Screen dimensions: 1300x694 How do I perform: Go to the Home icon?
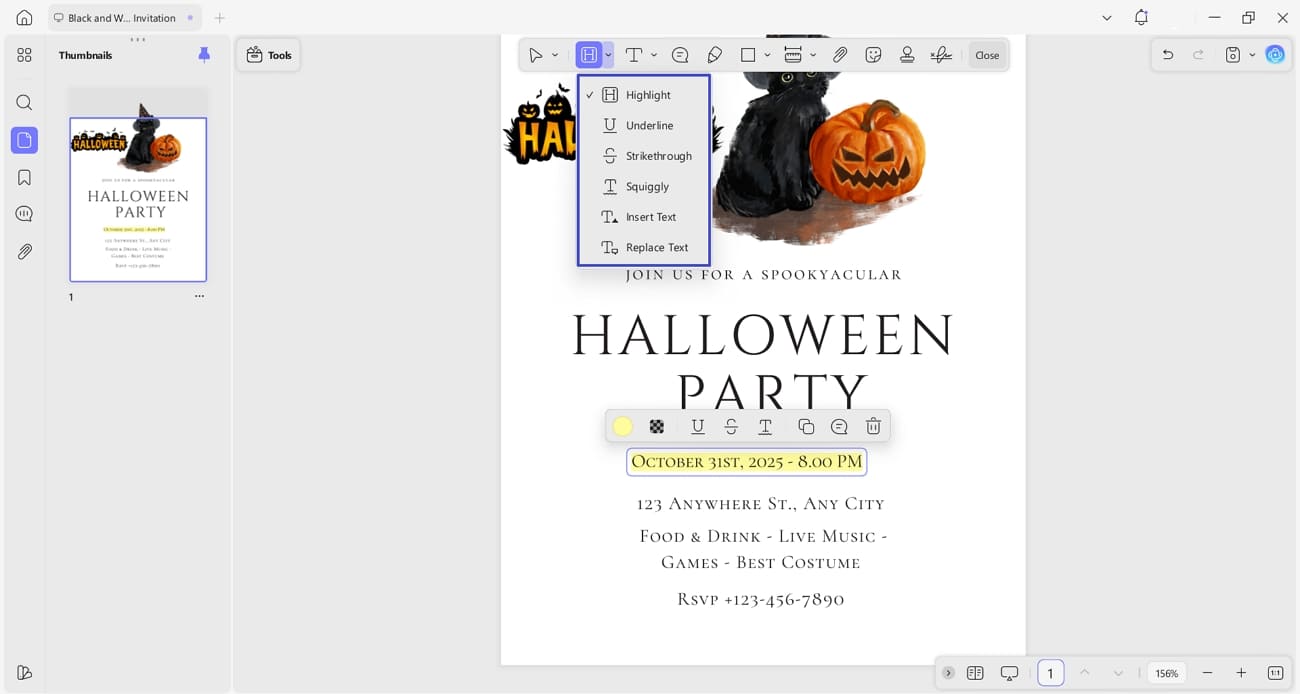[x=24, y=18]
